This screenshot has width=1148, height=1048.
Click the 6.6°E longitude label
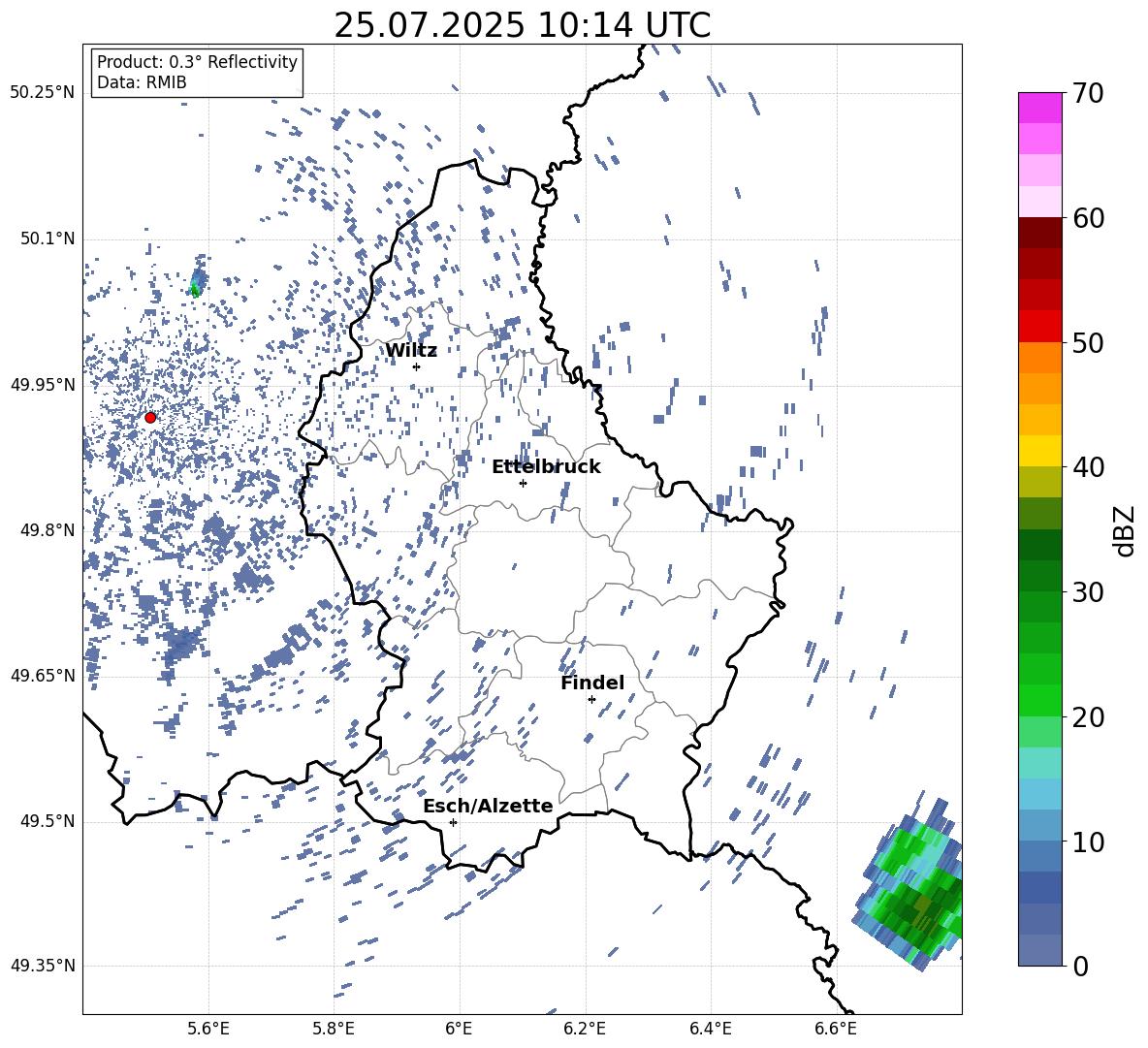tap(836, 1029)
